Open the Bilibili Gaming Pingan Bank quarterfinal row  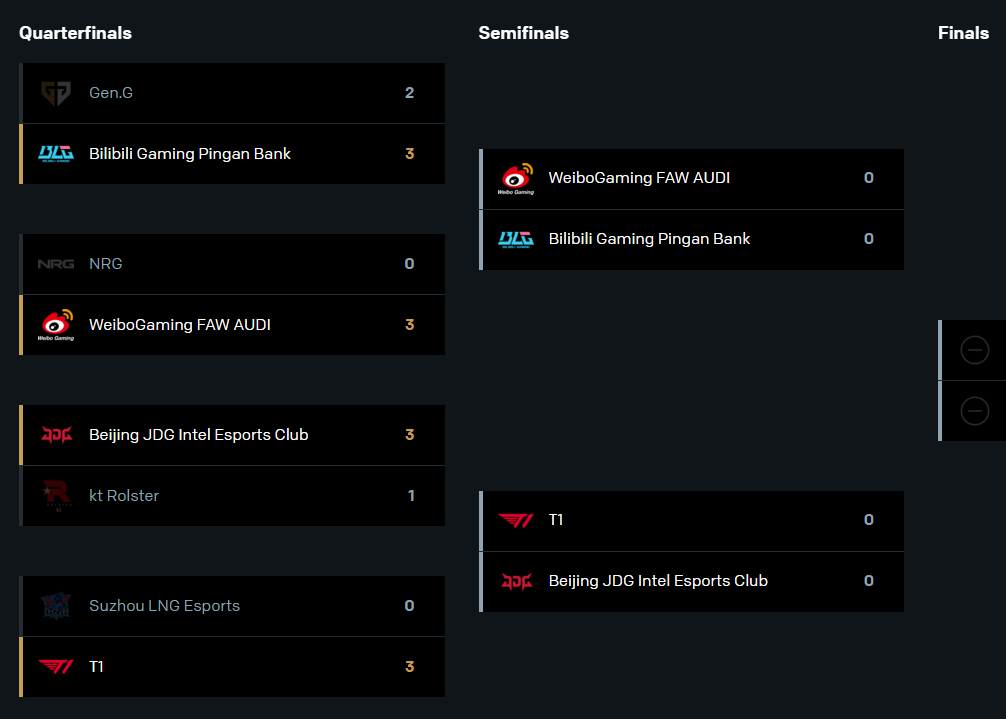pyautogui.click(x=190, y=154)
